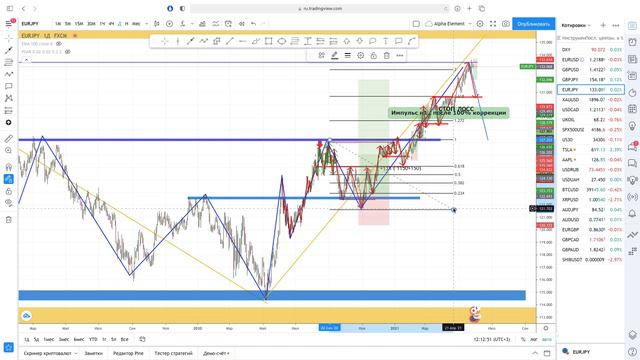Take a snapshot with camera icon
Viewport: 640px width, 360px height.
(x=506, y=24)
